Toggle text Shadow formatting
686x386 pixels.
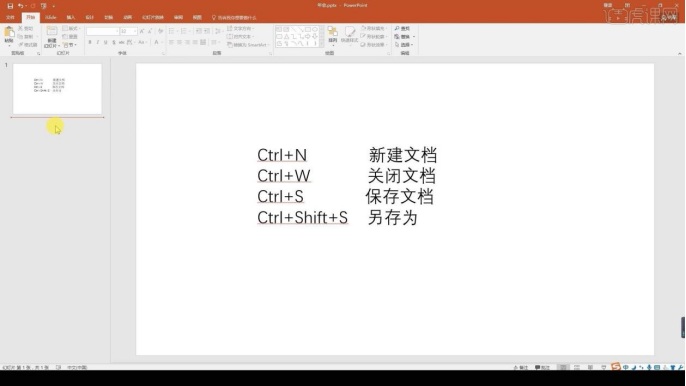pos(114,42)
